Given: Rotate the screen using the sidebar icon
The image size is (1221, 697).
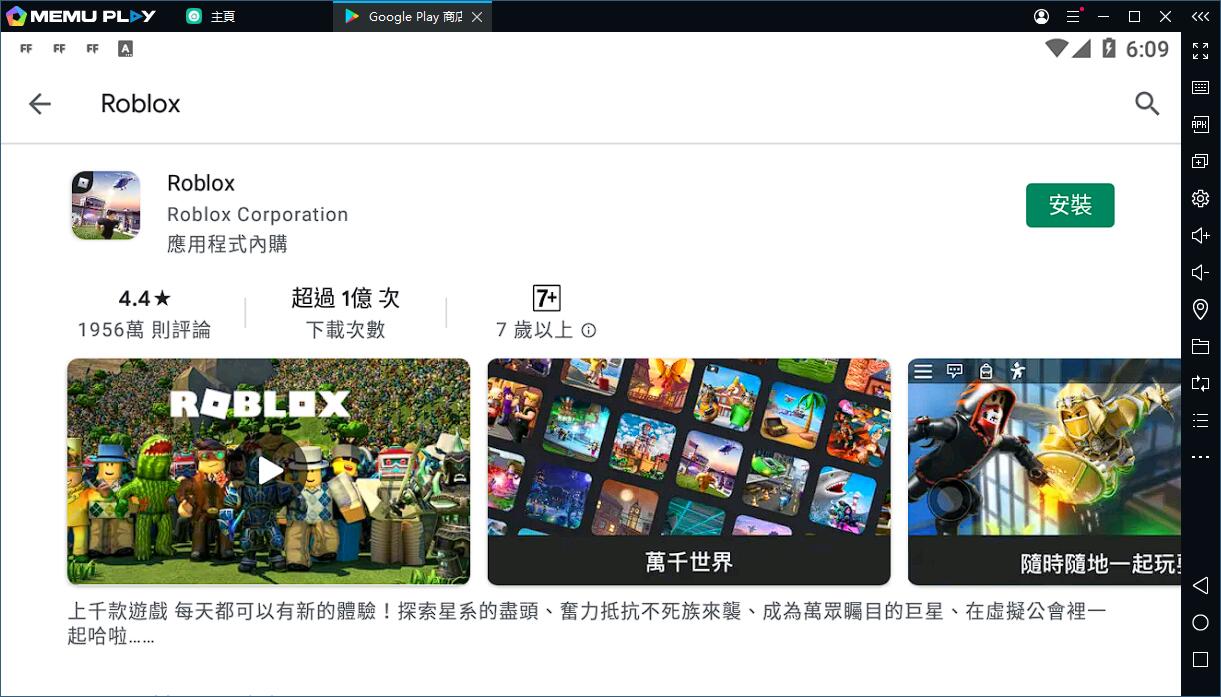Looking at the screenshot, I should click(1200, 383).
